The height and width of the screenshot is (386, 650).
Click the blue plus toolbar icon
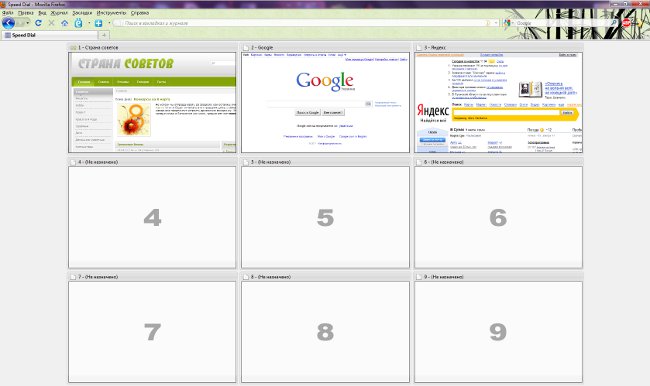click(99, 23)
